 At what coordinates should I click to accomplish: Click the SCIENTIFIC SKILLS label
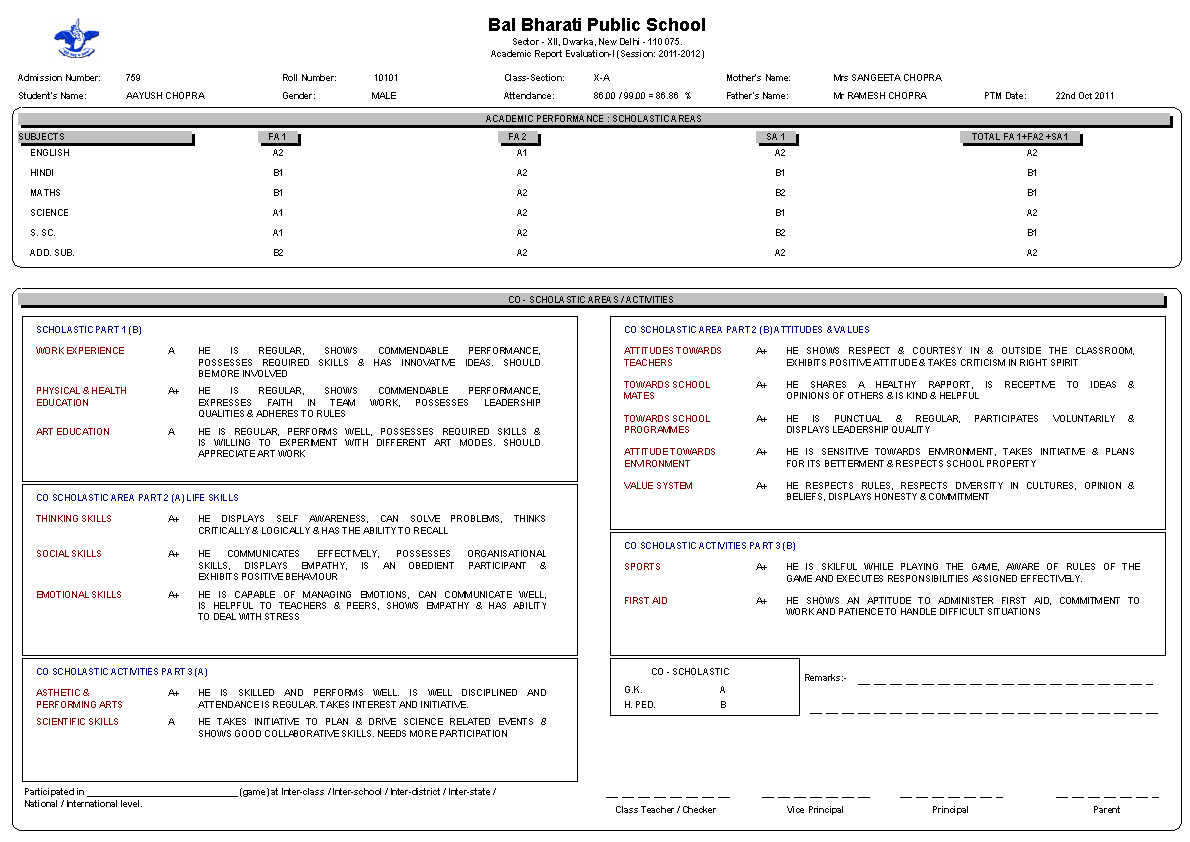point(77,722)
